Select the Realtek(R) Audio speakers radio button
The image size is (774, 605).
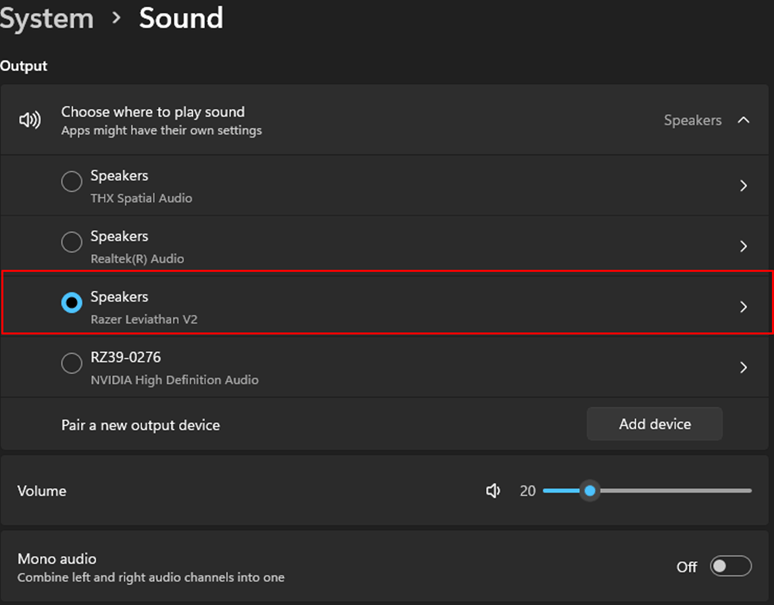click(x=72, y=242)
